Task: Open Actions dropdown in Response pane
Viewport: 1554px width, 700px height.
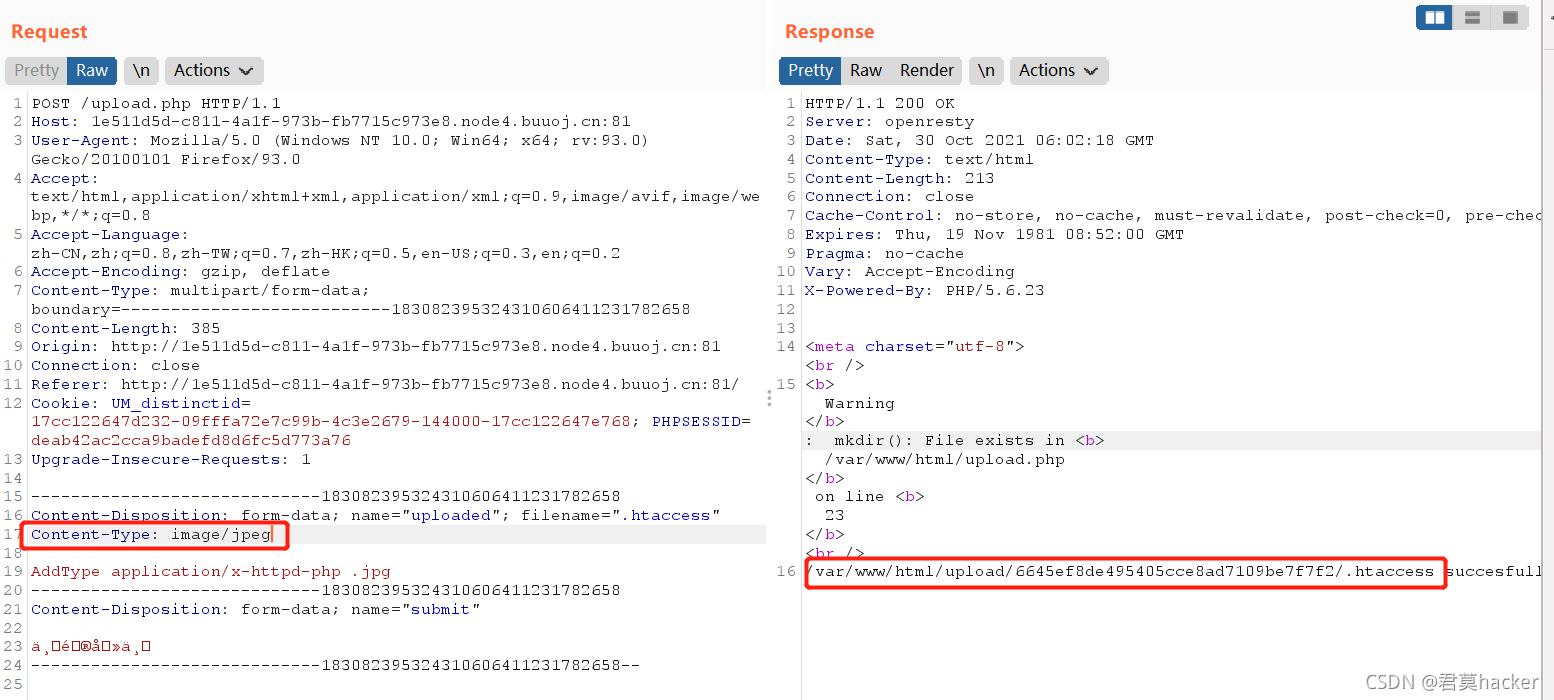Action: coord(1059,70)
